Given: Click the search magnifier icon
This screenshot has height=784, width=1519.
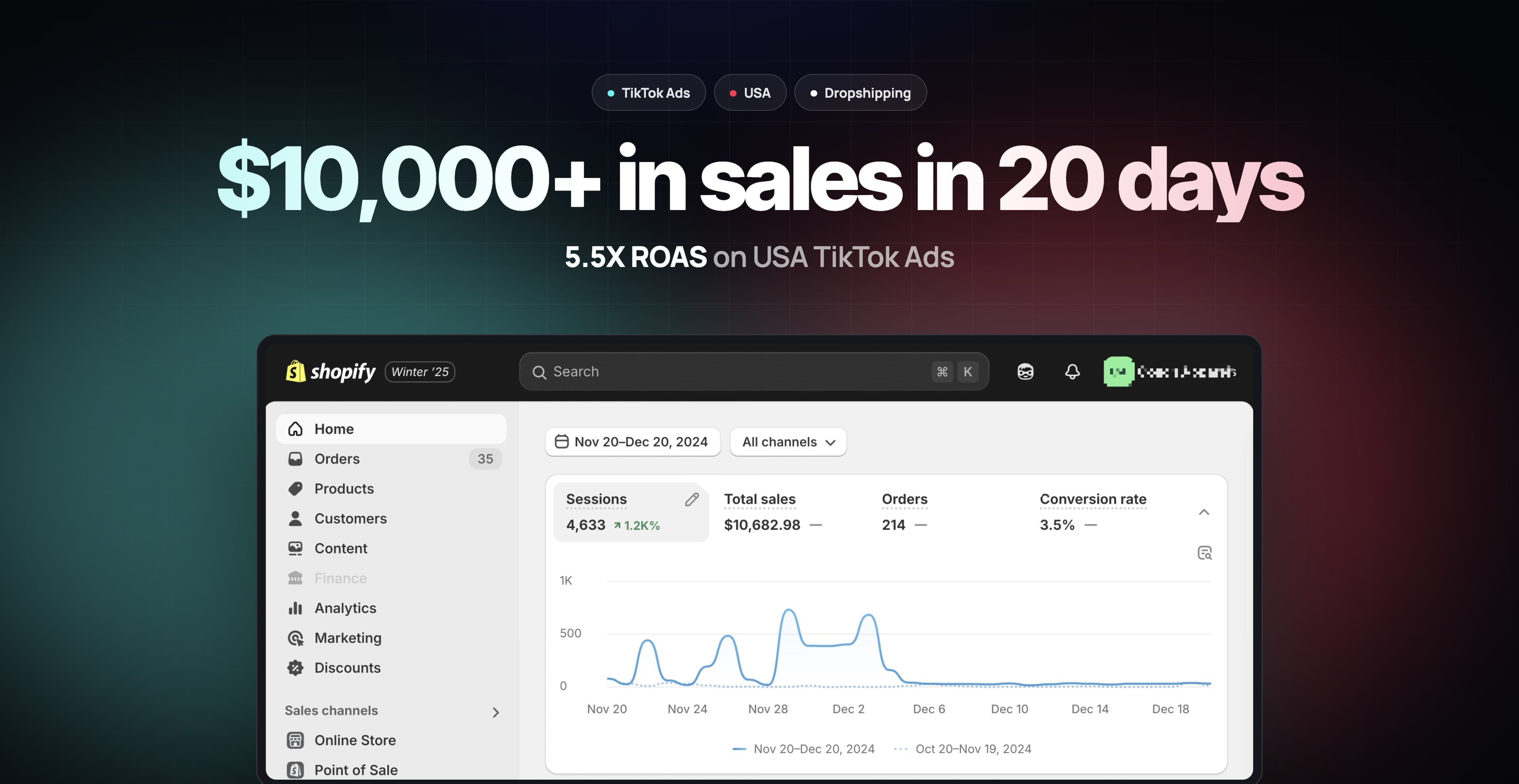Looking at the screenshot, I should pyautogui.click(x=539, y=372).
